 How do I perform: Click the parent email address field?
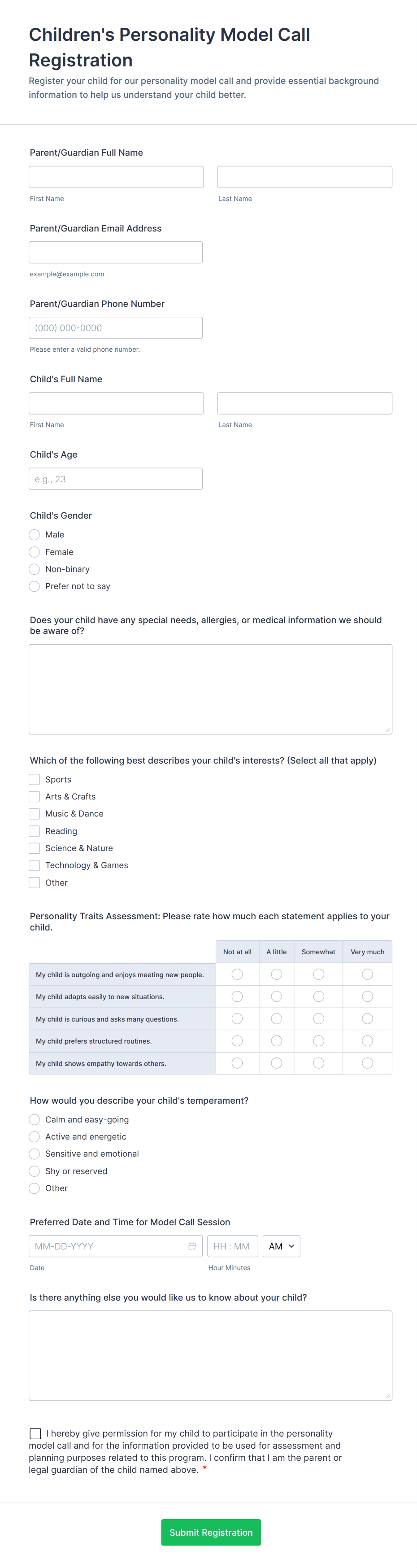tap(116, 252)
